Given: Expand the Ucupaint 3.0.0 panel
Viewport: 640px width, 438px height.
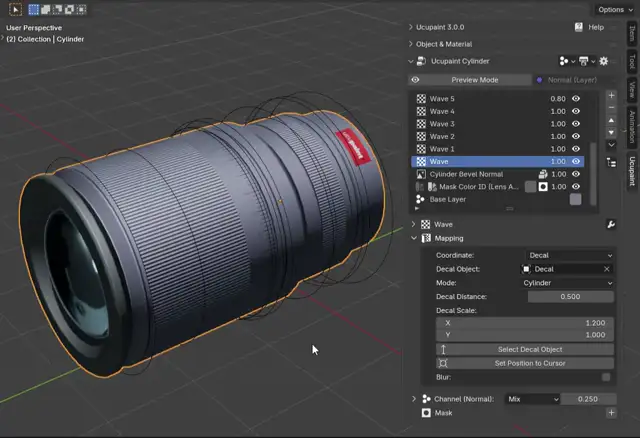Looking at the screenshot, I should (411, 27).
